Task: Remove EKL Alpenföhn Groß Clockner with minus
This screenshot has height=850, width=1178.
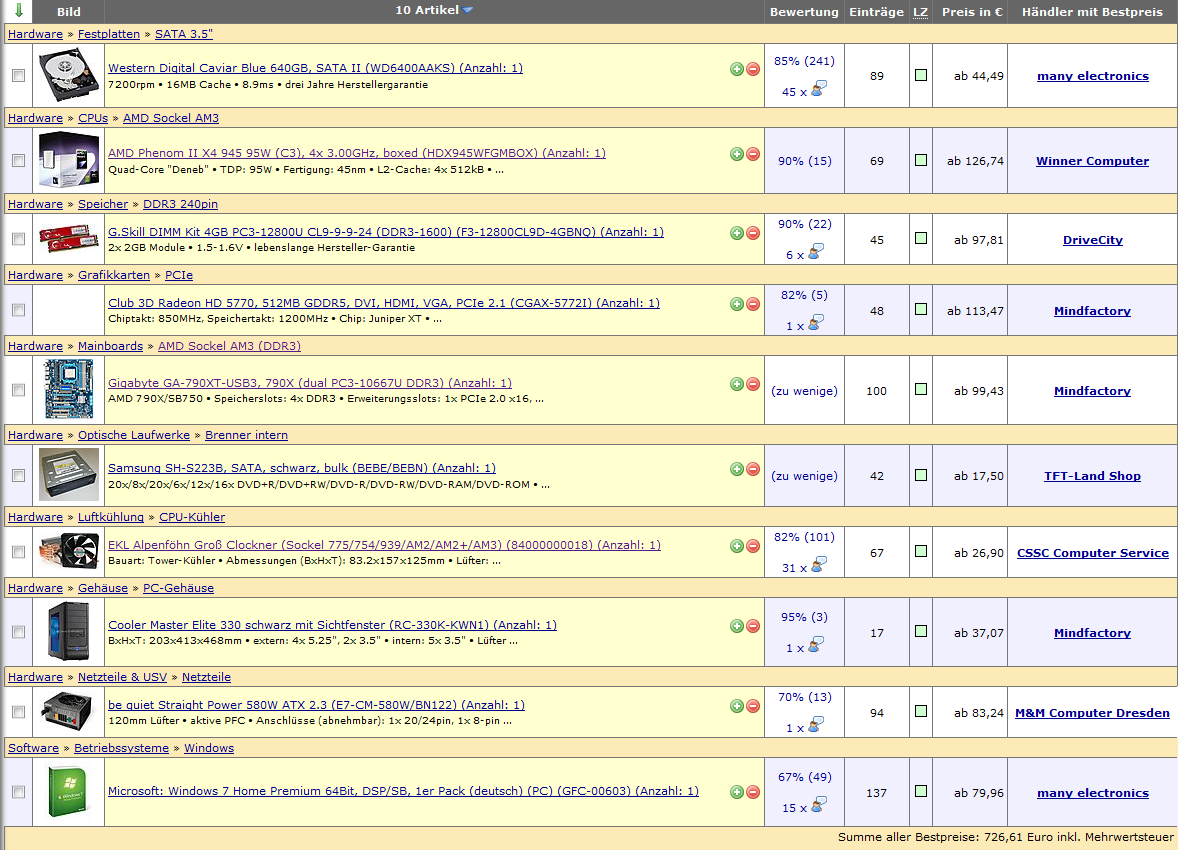Action: pyautogui.click(x=753, y=546)
